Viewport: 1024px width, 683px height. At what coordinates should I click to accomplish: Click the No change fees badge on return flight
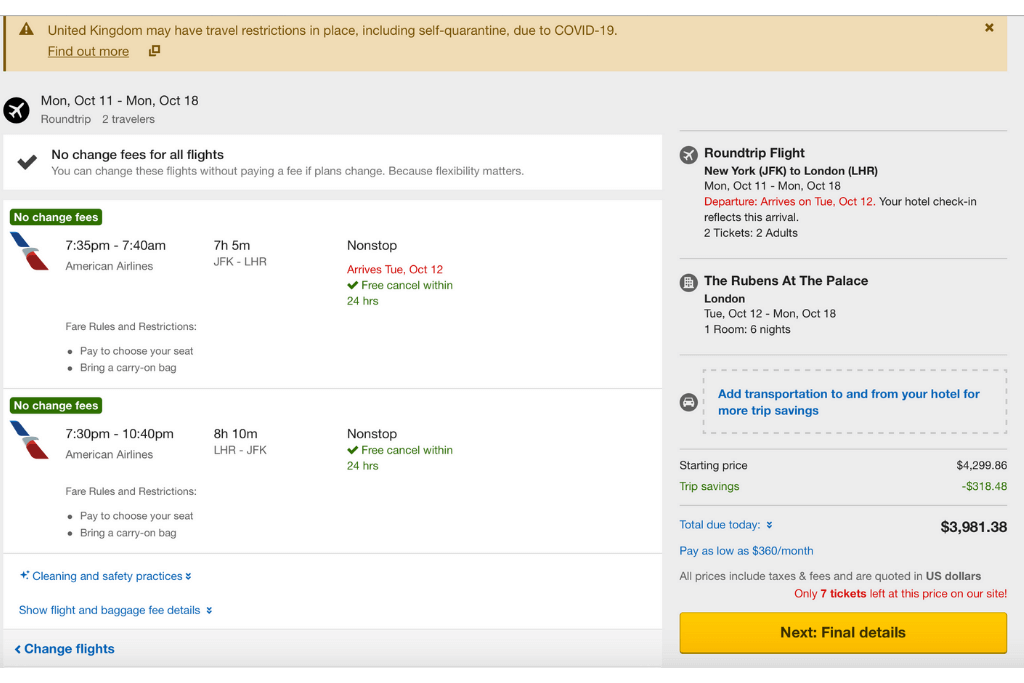pyautogui.click(x=56, y=405)
